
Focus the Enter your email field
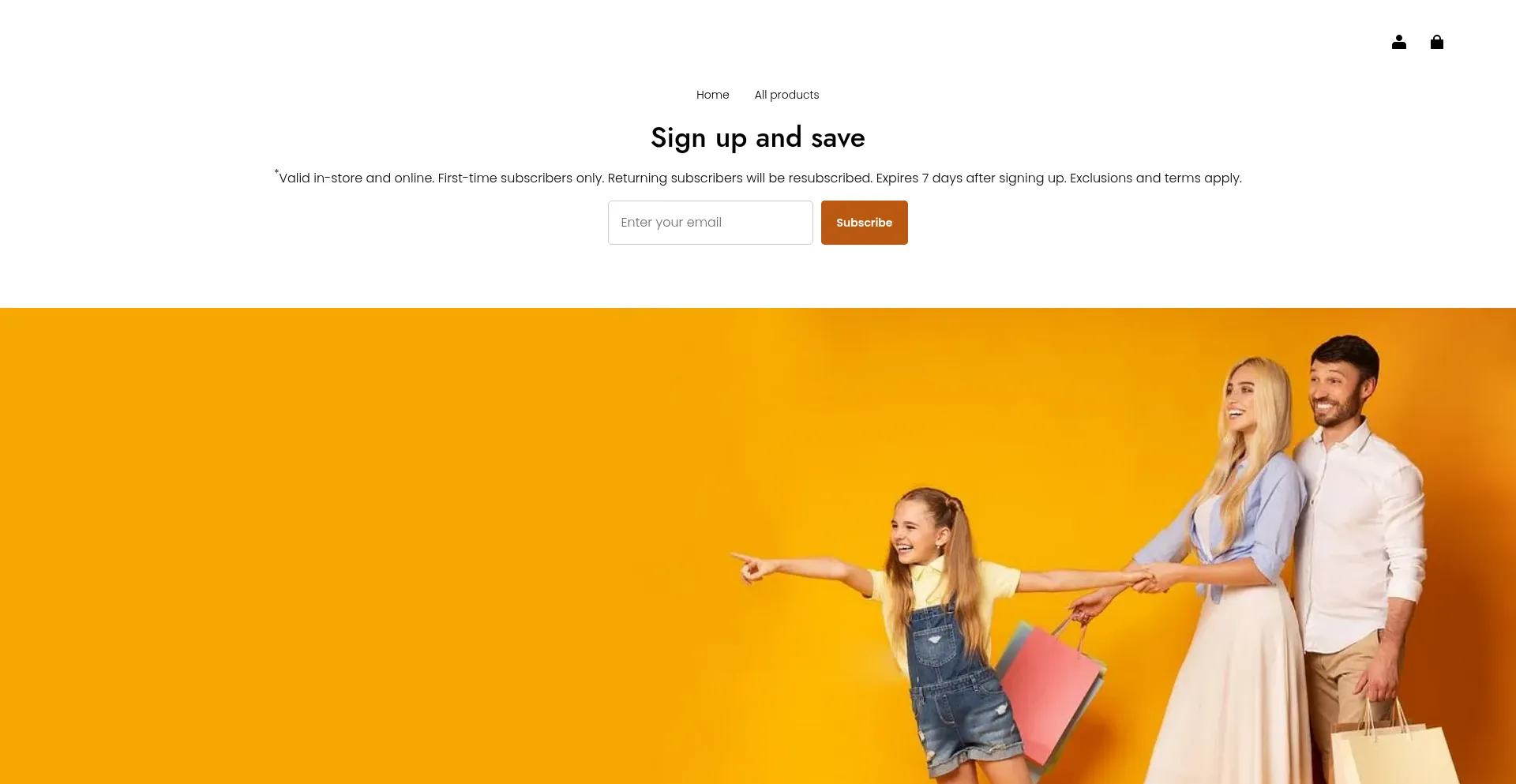click(710, 223)
